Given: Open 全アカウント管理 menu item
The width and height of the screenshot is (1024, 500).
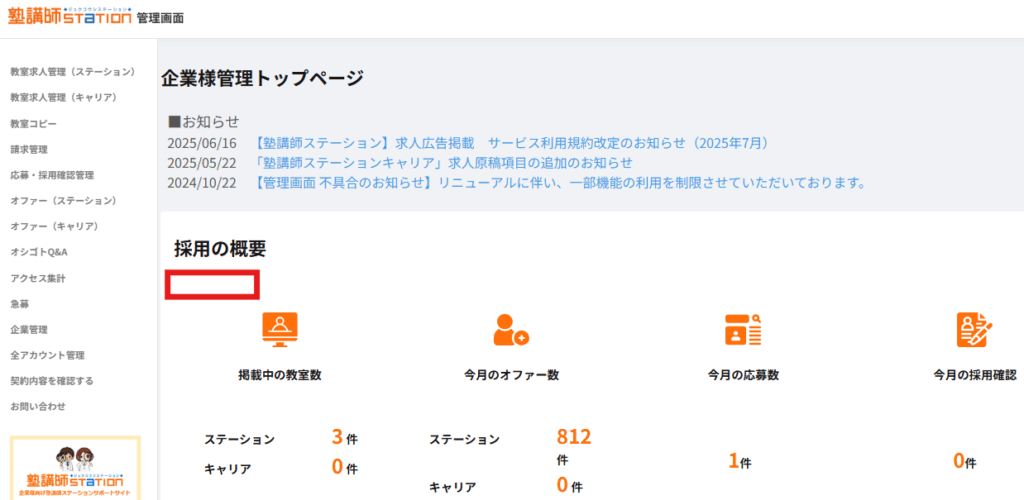Looking at the screenshot, I should click(48, 355).
